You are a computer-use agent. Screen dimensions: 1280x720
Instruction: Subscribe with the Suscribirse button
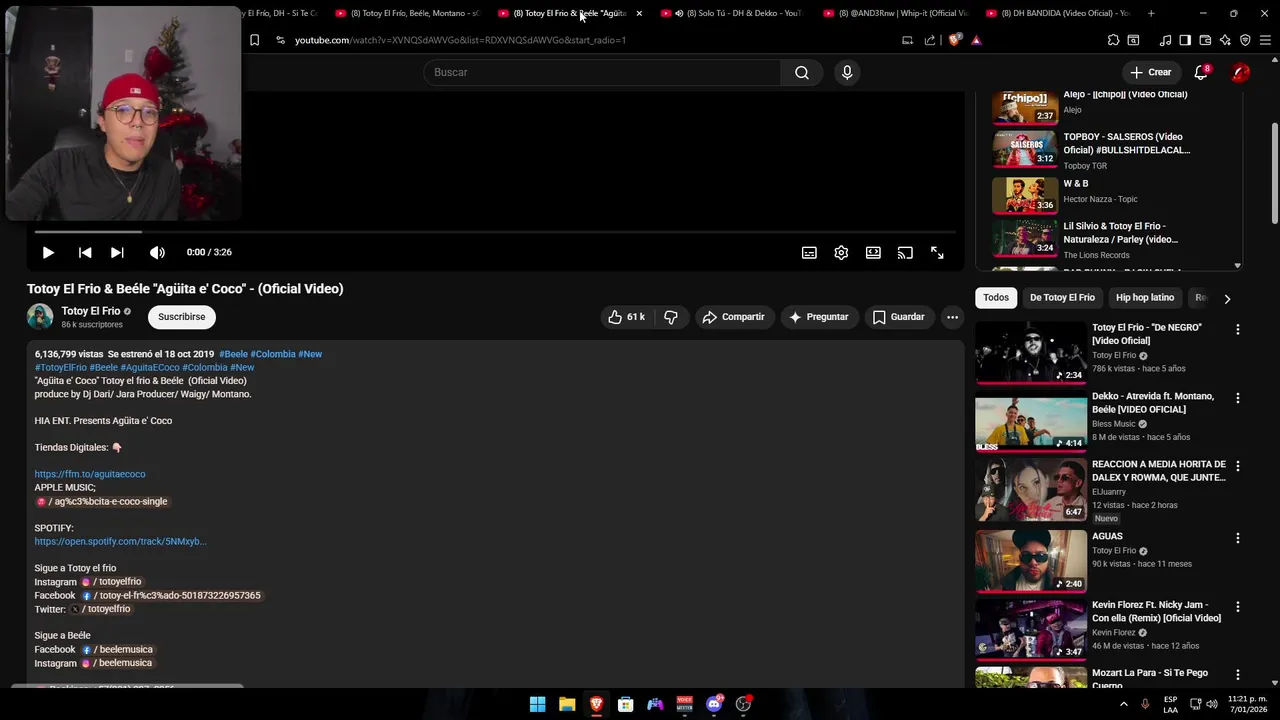181,317
